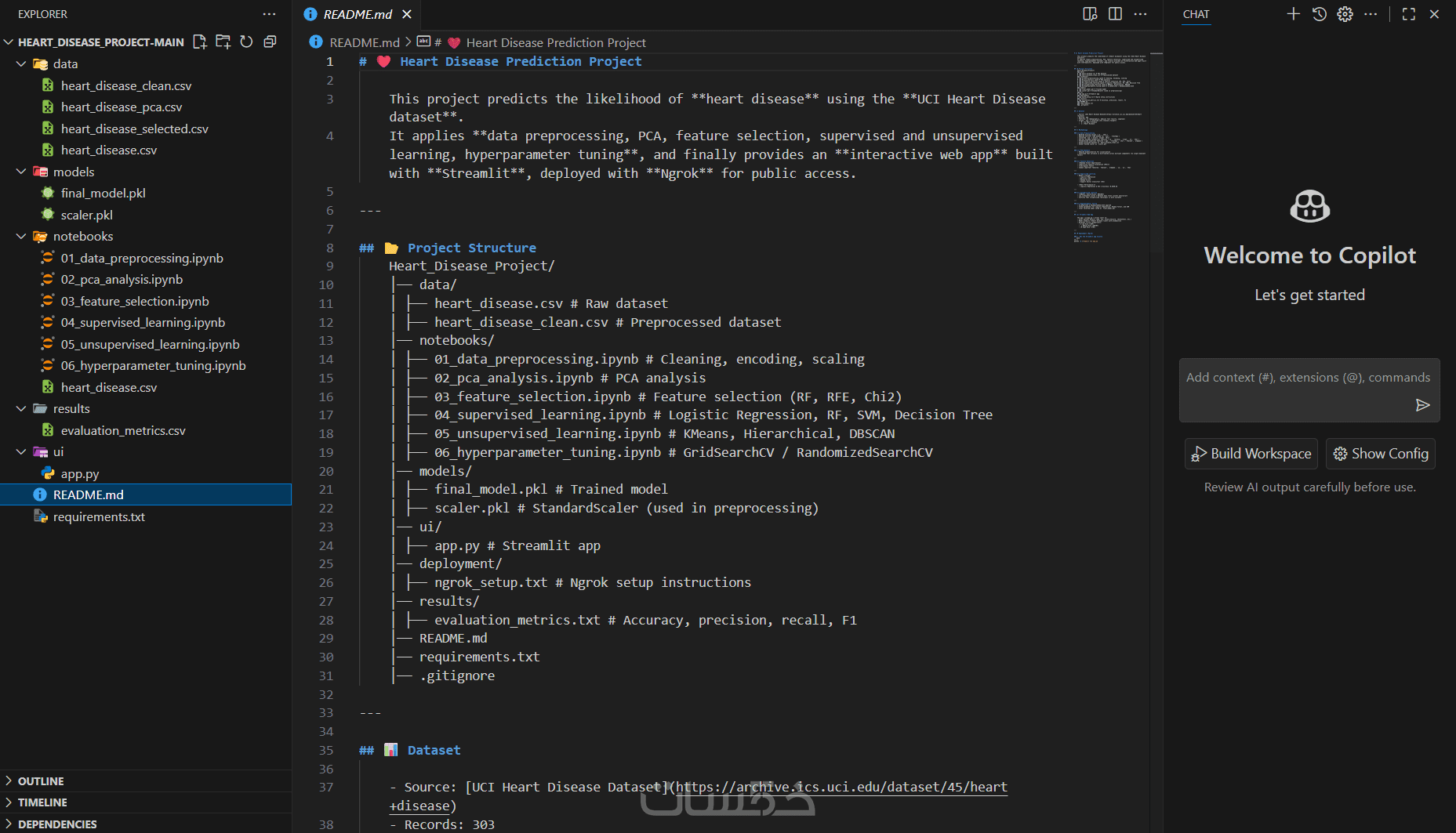This screenshot has width=1456, height=833.
Task: Start a new Copilot chat
Action: coord(1294,14)
